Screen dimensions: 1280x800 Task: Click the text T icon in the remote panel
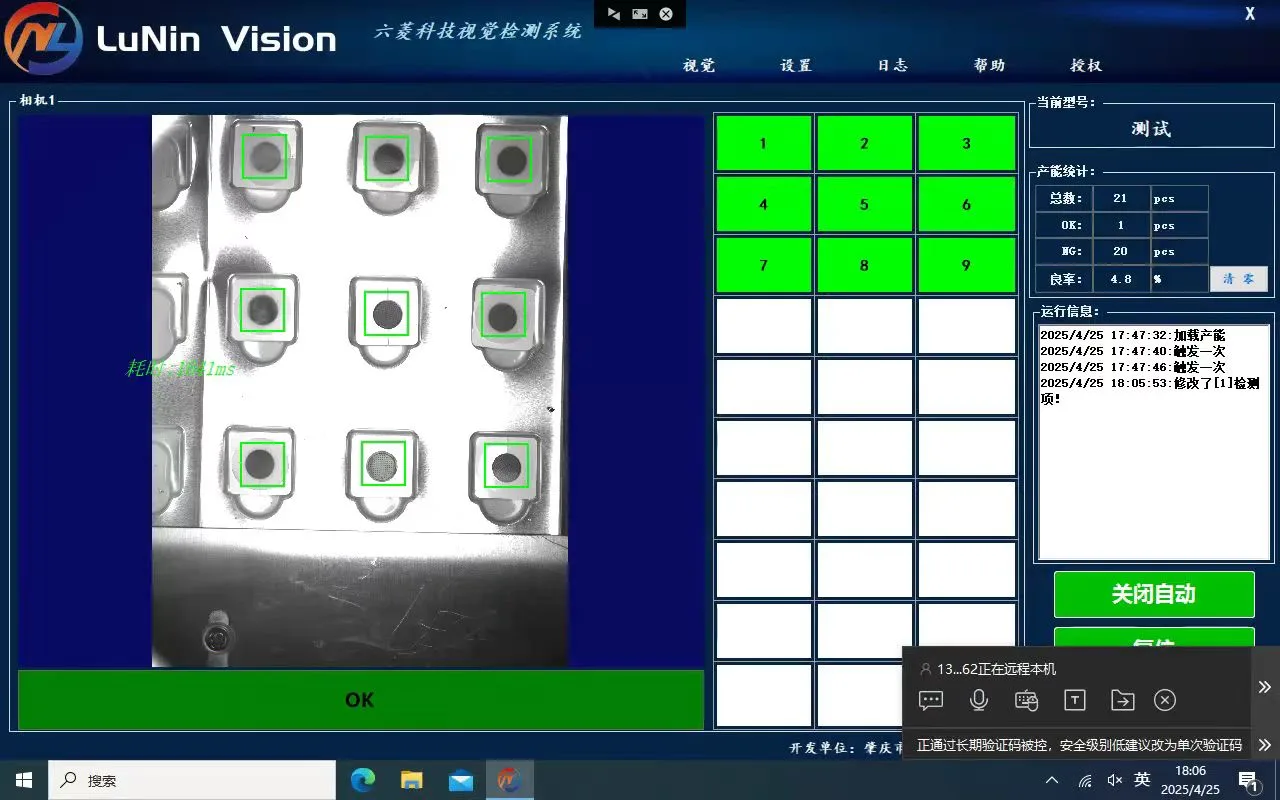click(1074, 700)
